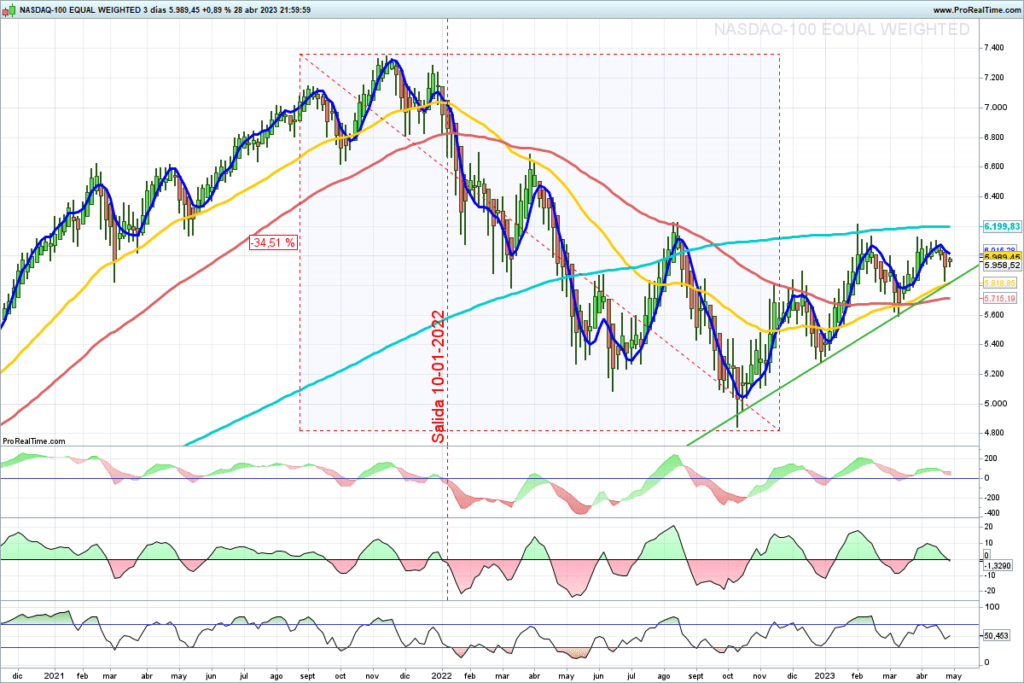Click the 50,453 oscillator value tag
The width and height of the screenshot is (1024, 683).
pyautogui.click(x=996, y=635)
